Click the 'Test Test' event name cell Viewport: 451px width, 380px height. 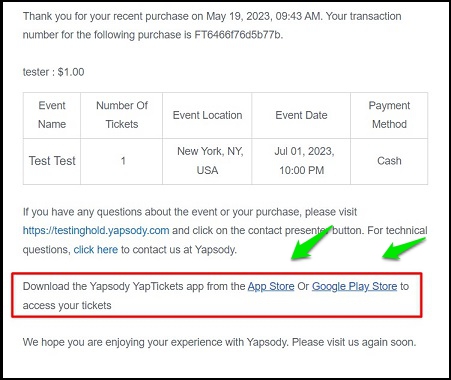(x=52, y=161)
